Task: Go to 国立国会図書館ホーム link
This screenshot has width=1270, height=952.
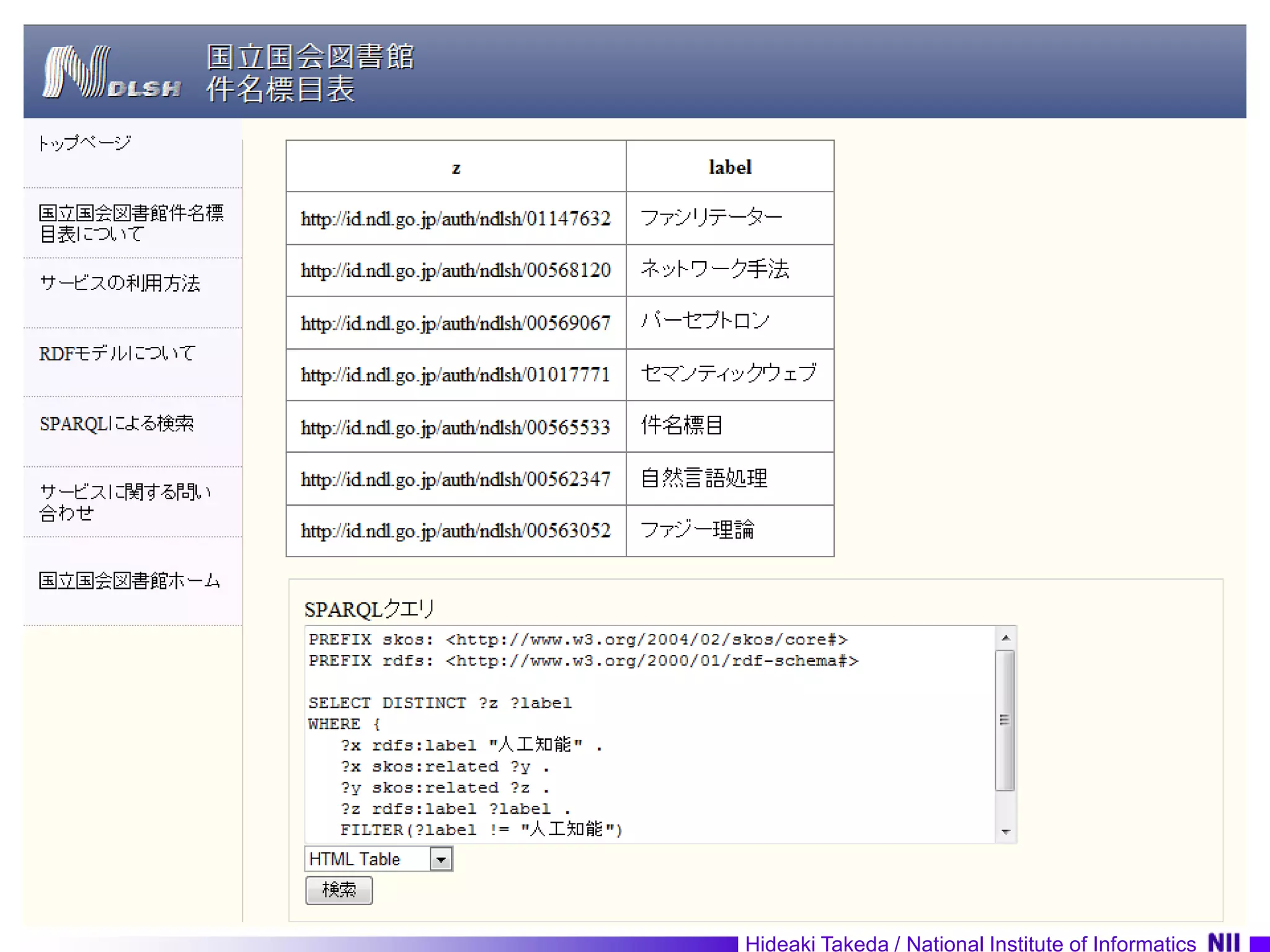Action: [x=129, y=581]
